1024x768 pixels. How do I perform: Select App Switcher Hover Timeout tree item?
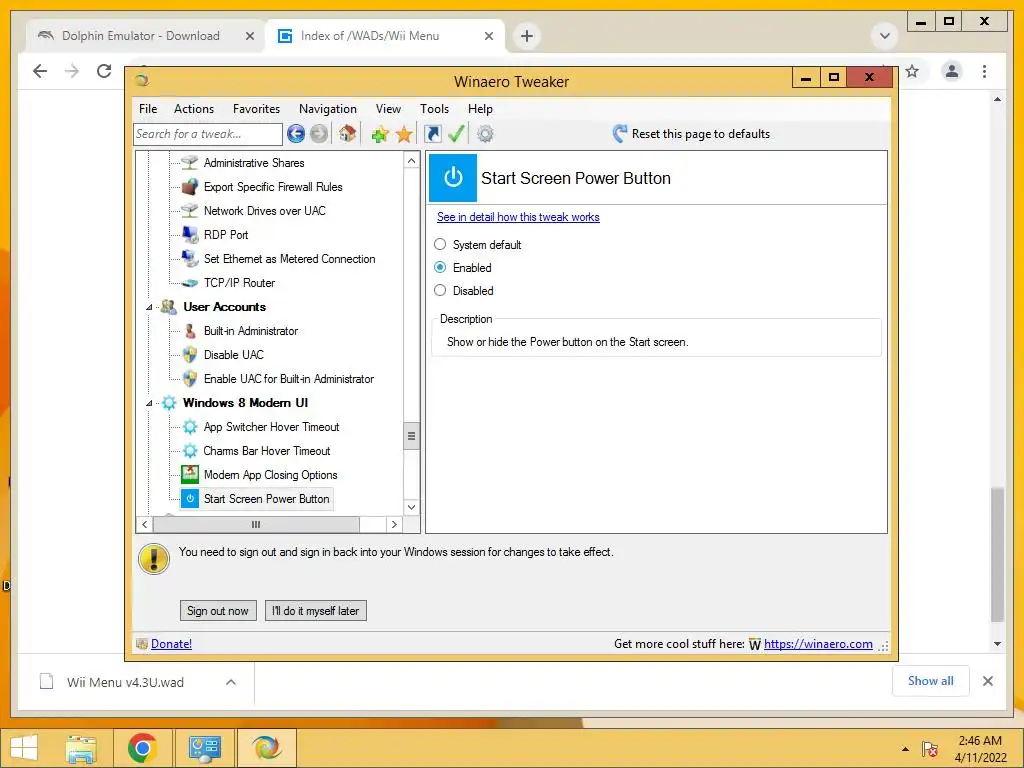coord(271,427)
